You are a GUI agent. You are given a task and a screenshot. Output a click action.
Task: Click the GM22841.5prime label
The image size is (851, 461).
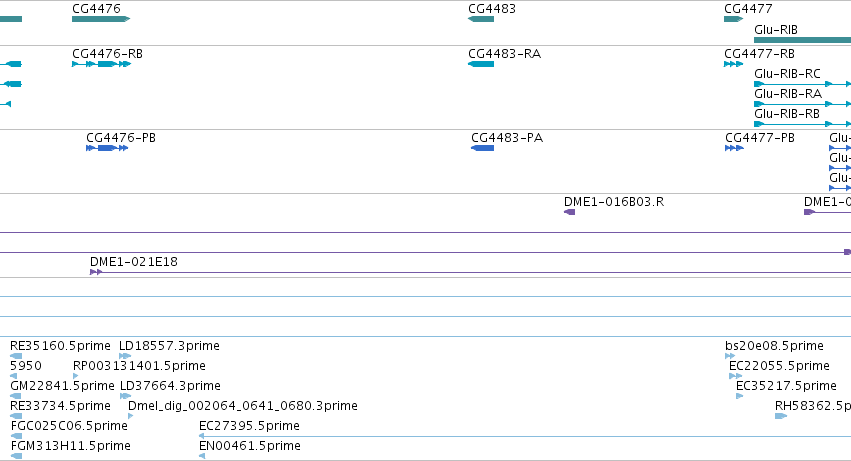point(62,386)
